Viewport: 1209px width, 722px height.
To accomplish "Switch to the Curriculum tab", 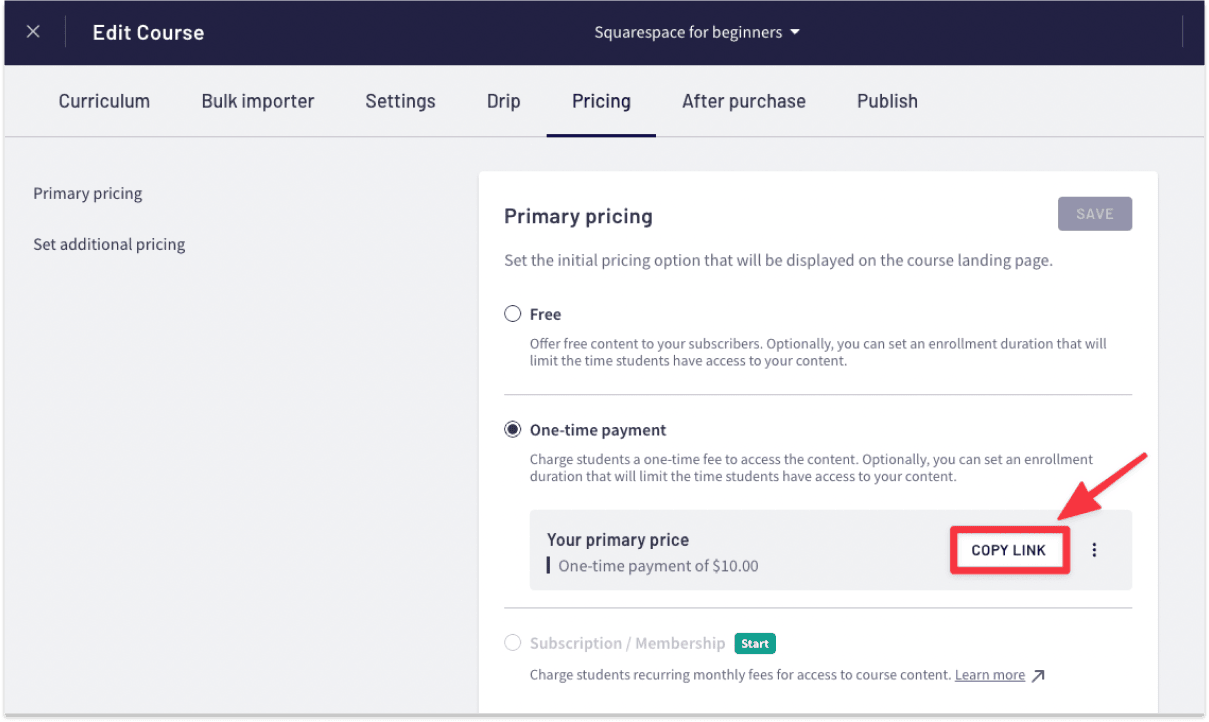I will pos(104,101).
